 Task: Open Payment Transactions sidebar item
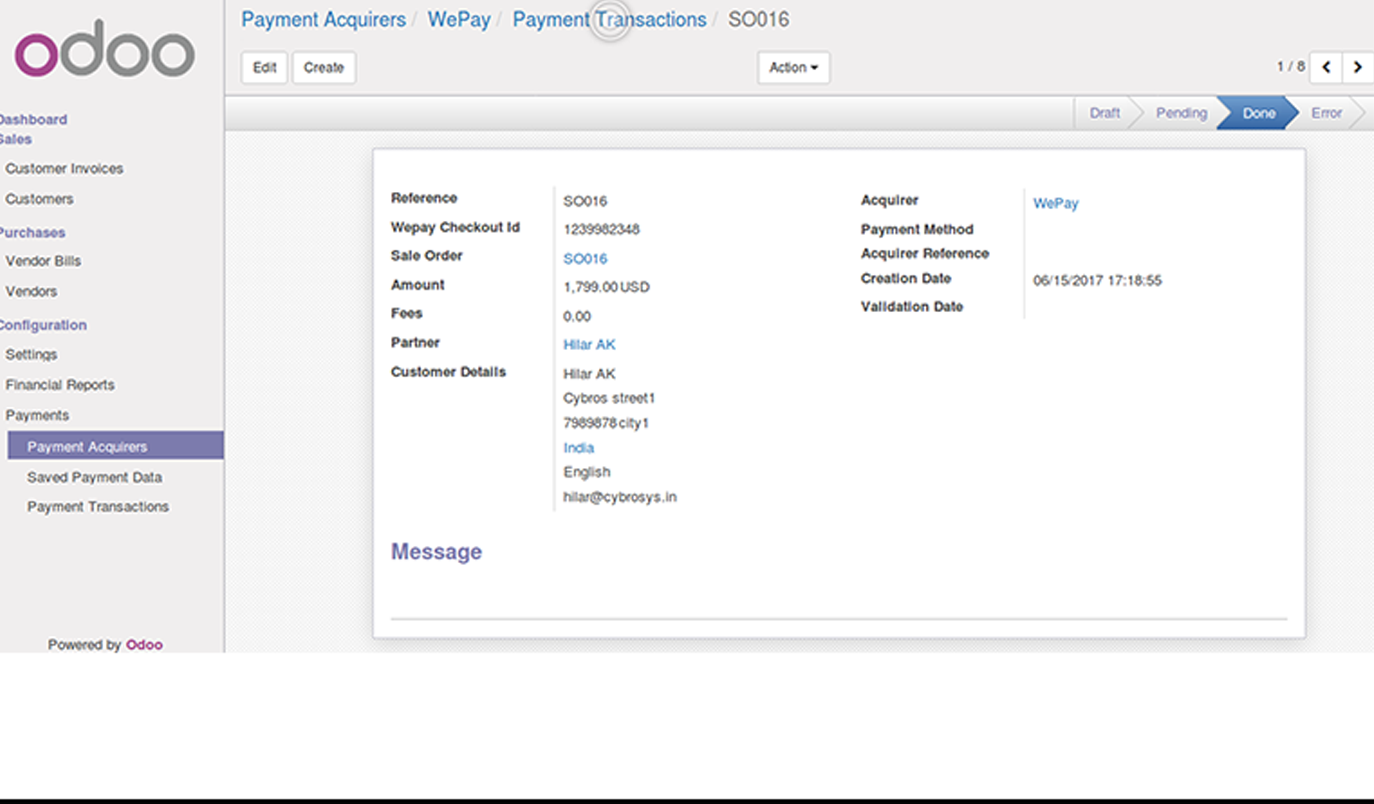click(x=98, y=506)
